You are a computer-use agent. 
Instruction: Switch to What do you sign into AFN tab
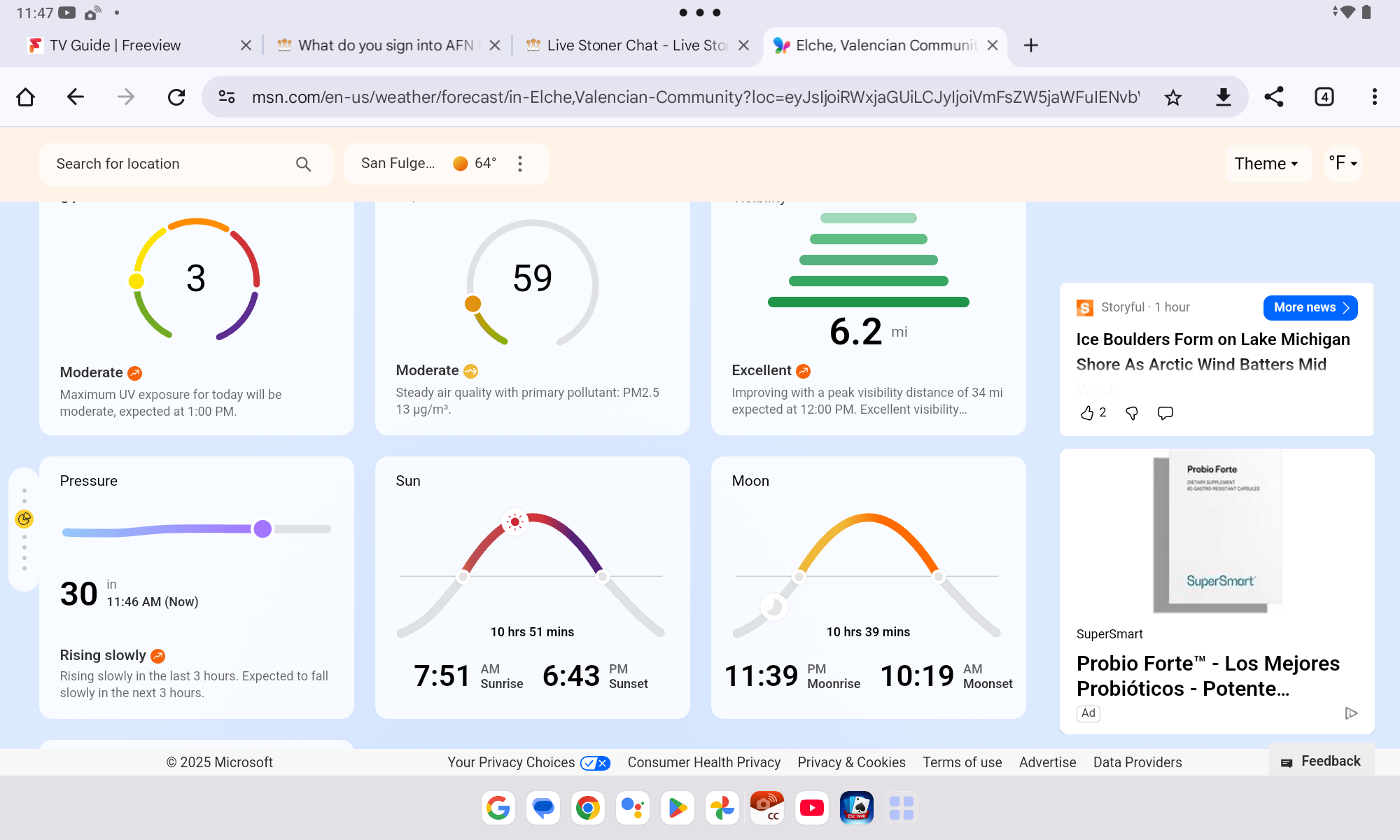click(x=378, y=45)
